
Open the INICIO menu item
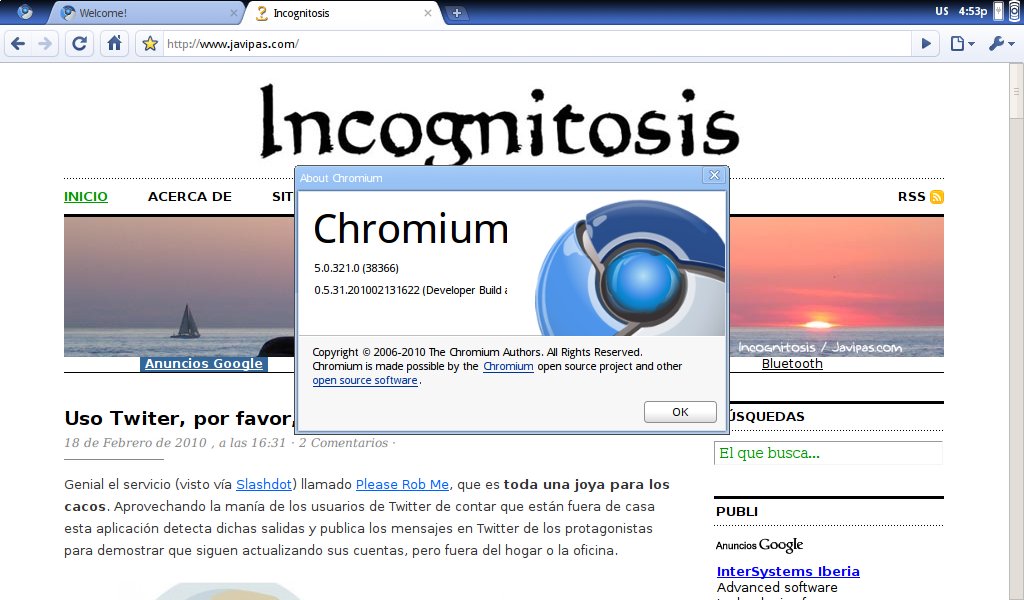pos(86,197)
